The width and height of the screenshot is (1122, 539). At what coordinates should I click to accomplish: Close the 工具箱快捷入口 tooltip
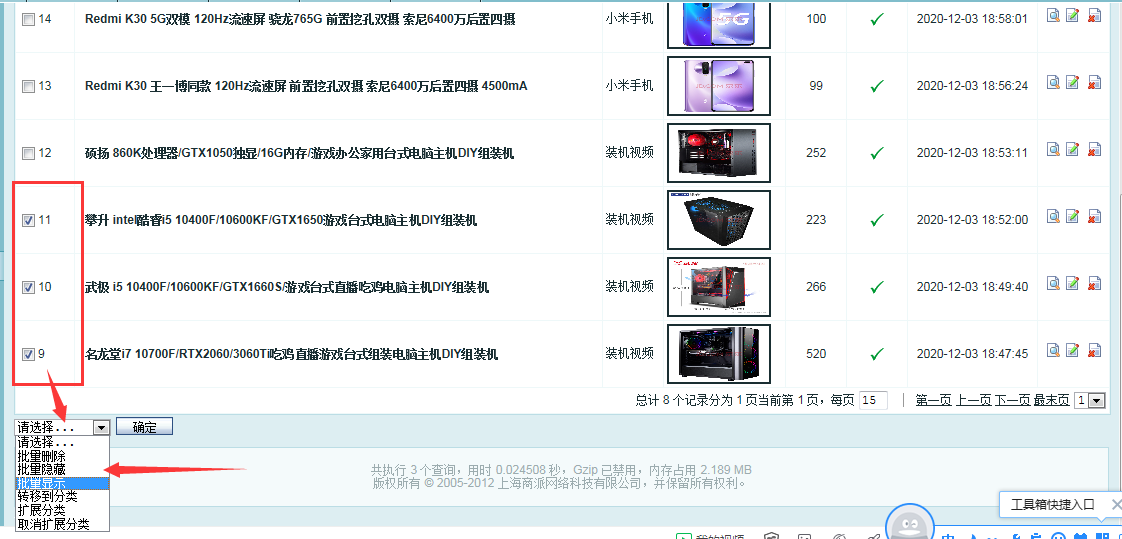pos(1116,505)
